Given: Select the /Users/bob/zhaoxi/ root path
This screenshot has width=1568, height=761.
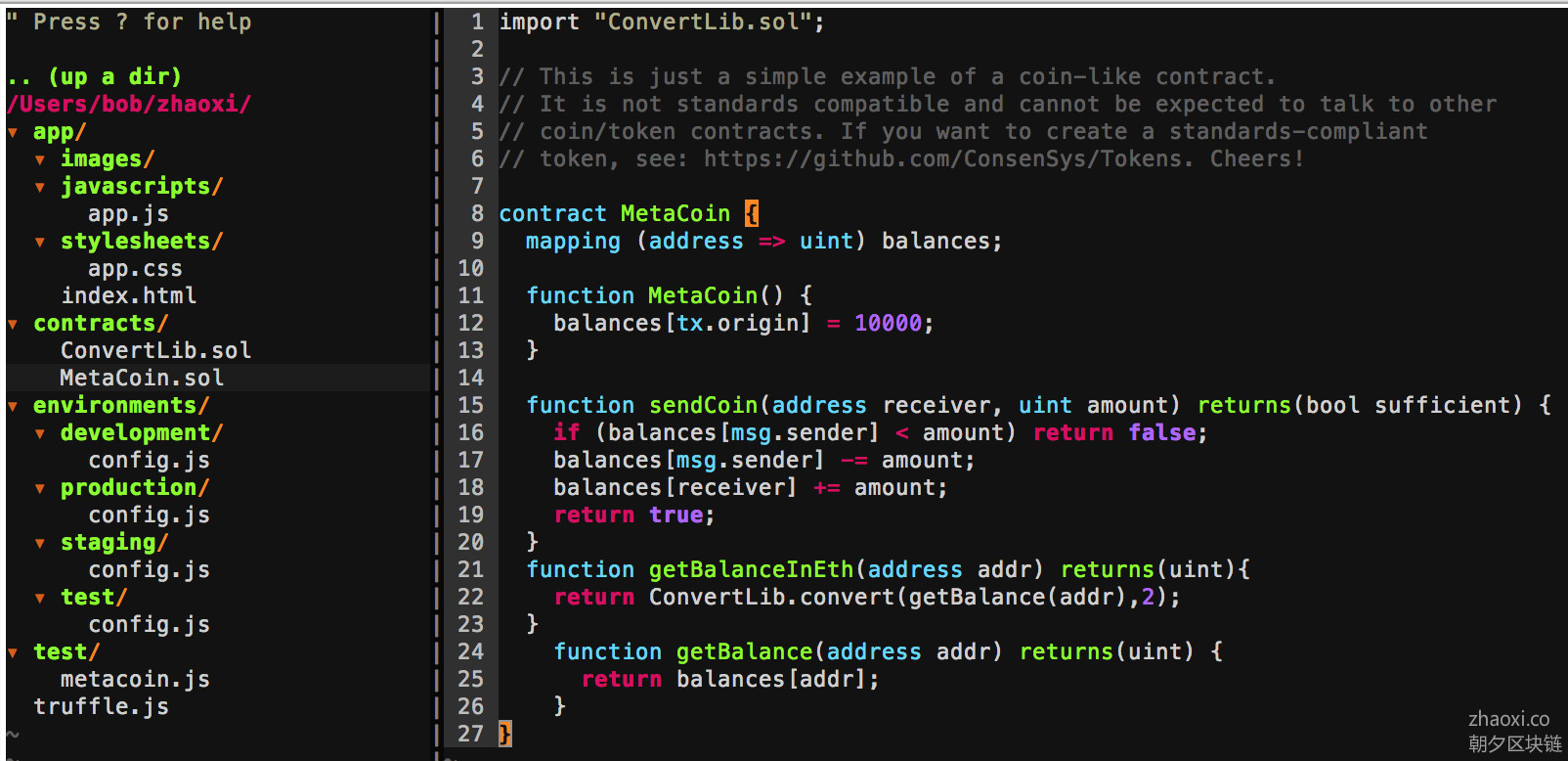Looking at the screenshot, I should tap(129, 104).
